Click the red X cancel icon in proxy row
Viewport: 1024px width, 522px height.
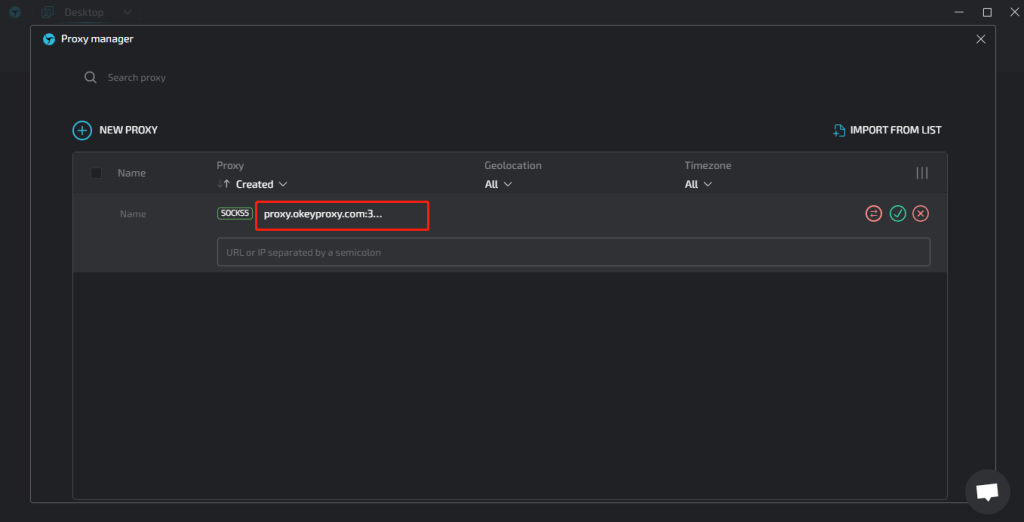pos(921,214)
